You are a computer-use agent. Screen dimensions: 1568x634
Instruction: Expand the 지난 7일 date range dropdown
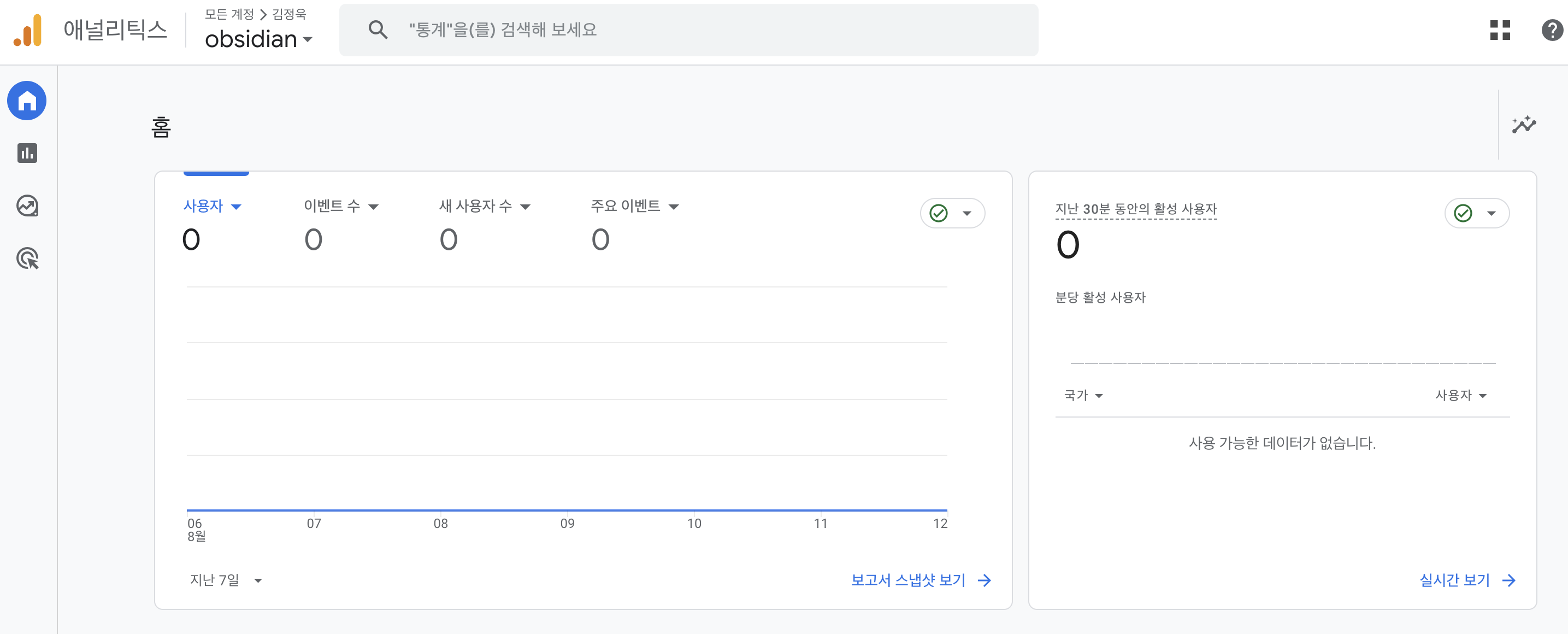tap(226, 580)
